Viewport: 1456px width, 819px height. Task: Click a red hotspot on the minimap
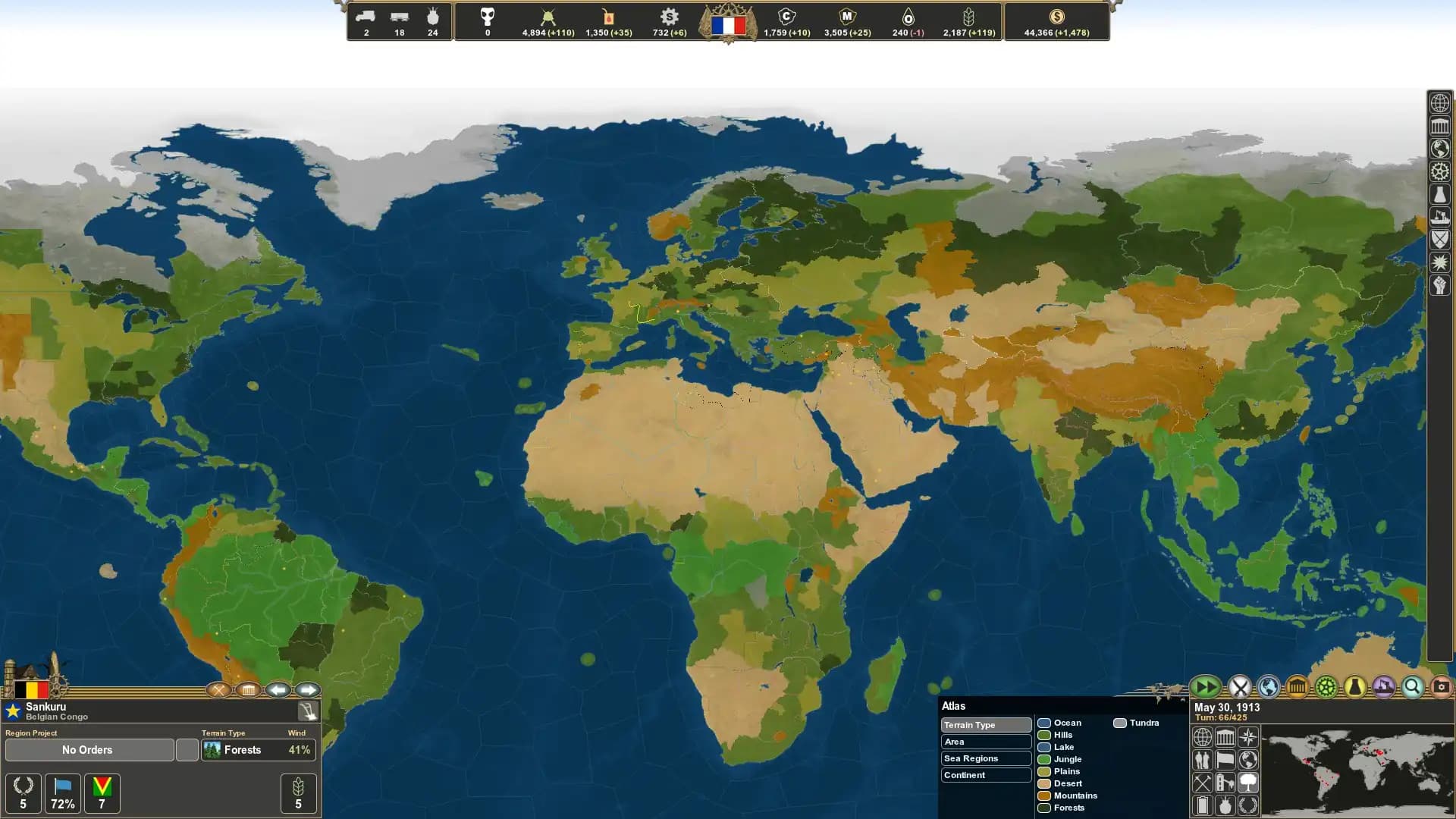(1379, 754)
